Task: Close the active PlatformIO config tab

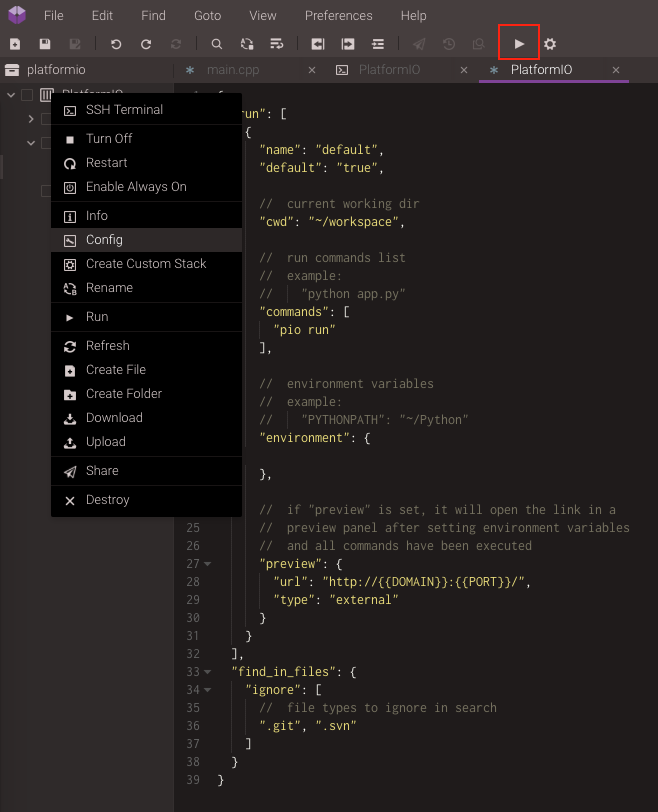Action: pyautogui.click(x=616, y=70)
